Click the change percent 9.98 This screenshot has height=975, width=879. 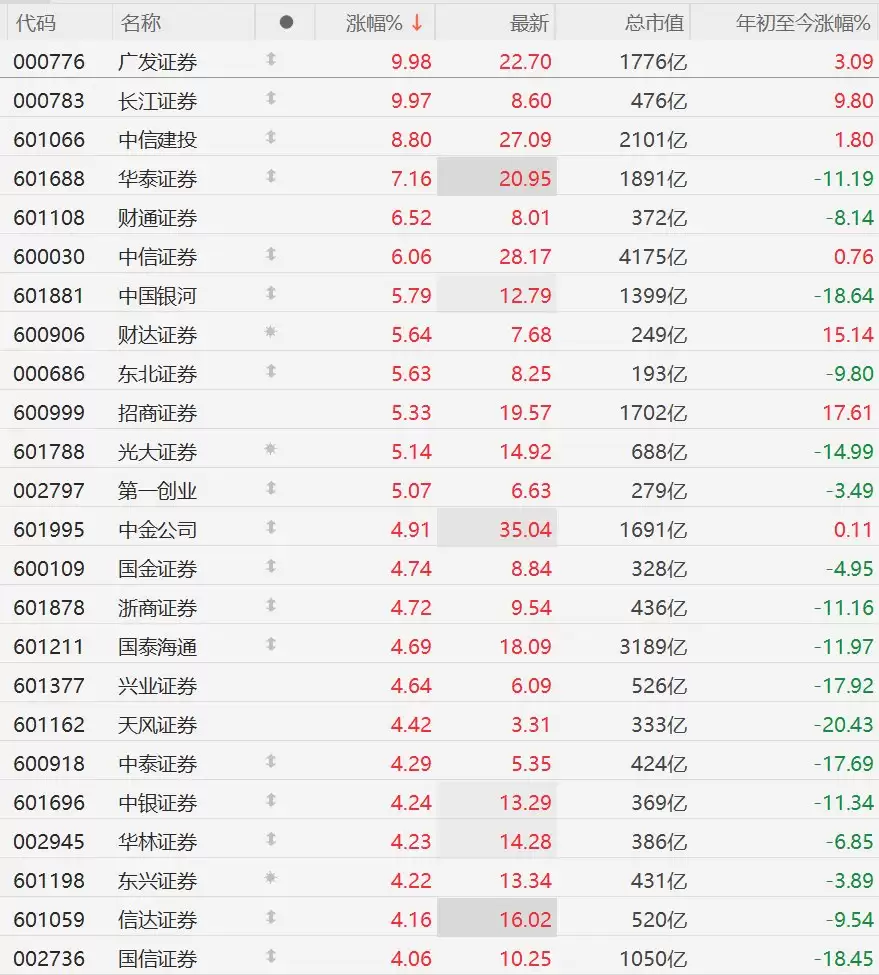[x=411, y=62]
